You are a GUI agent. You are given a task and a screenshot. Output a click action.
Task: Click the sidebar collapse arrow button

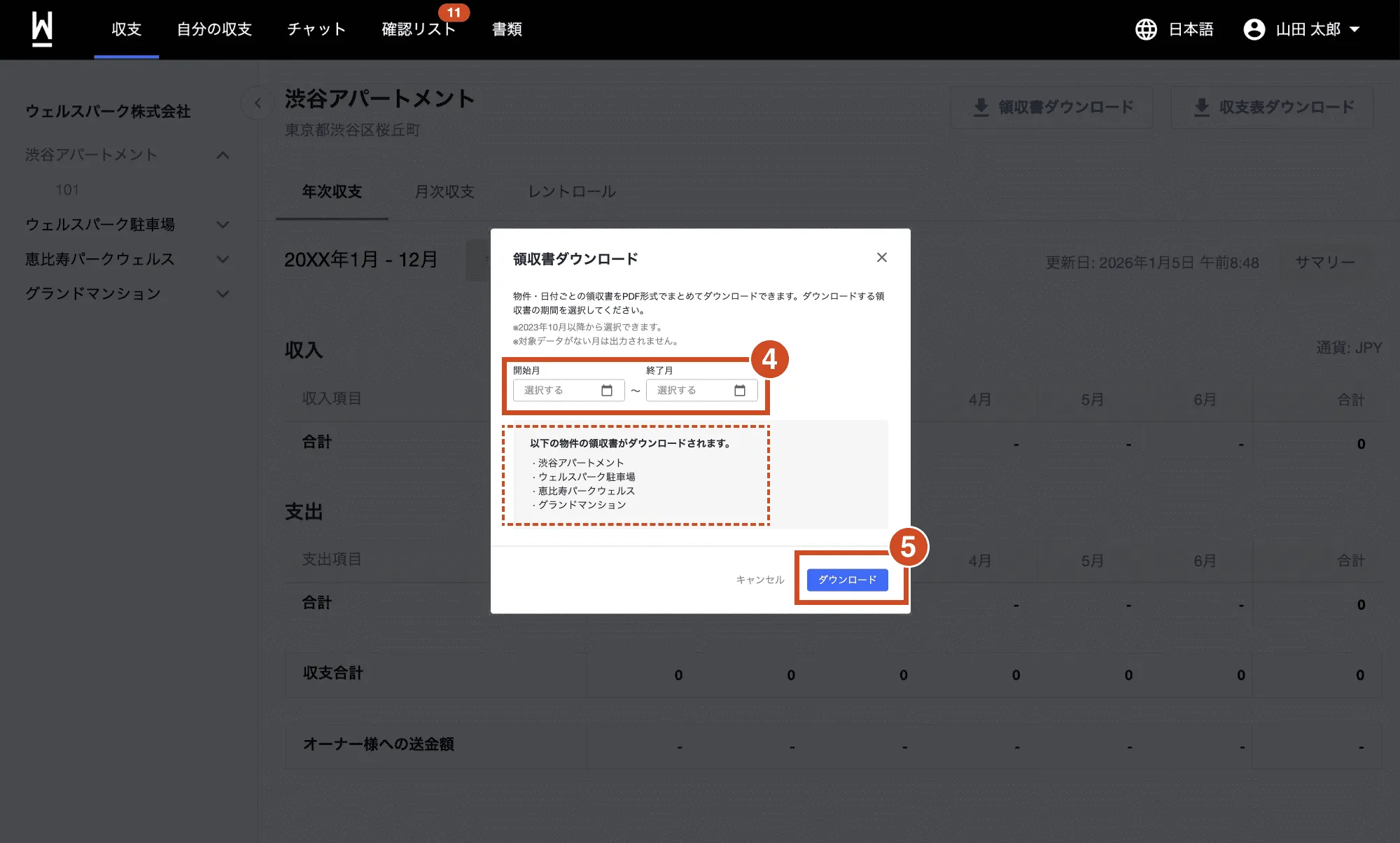click(x=257, y=104)
